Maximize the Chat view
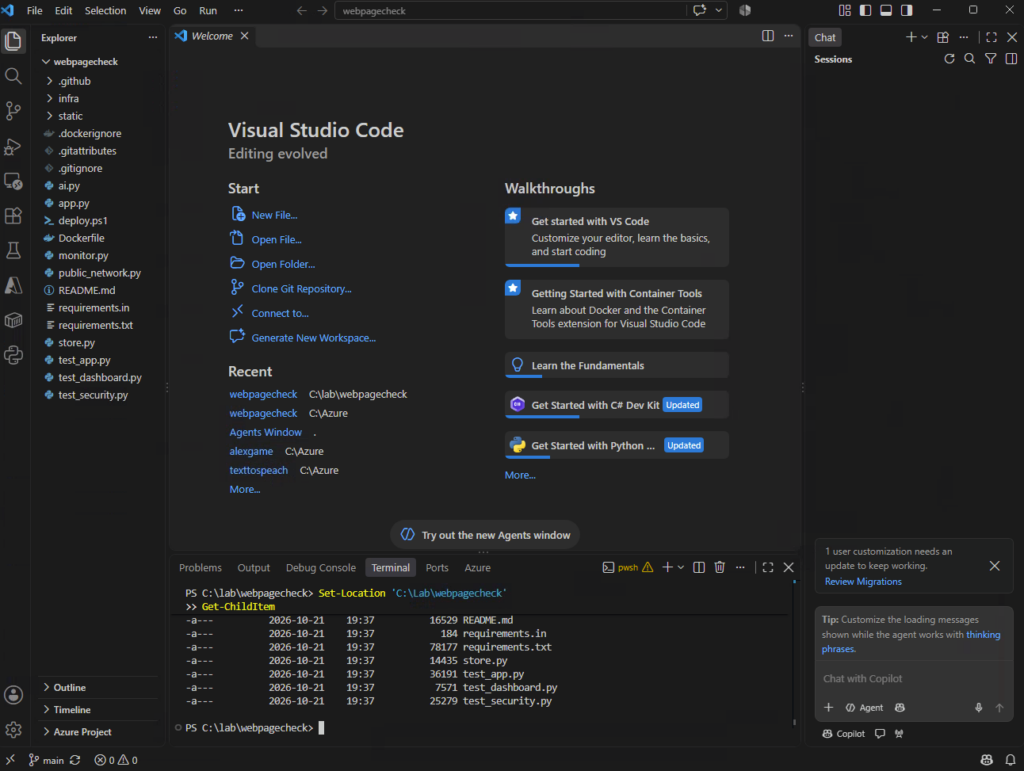1024x771 pixels. click(991, 37)
